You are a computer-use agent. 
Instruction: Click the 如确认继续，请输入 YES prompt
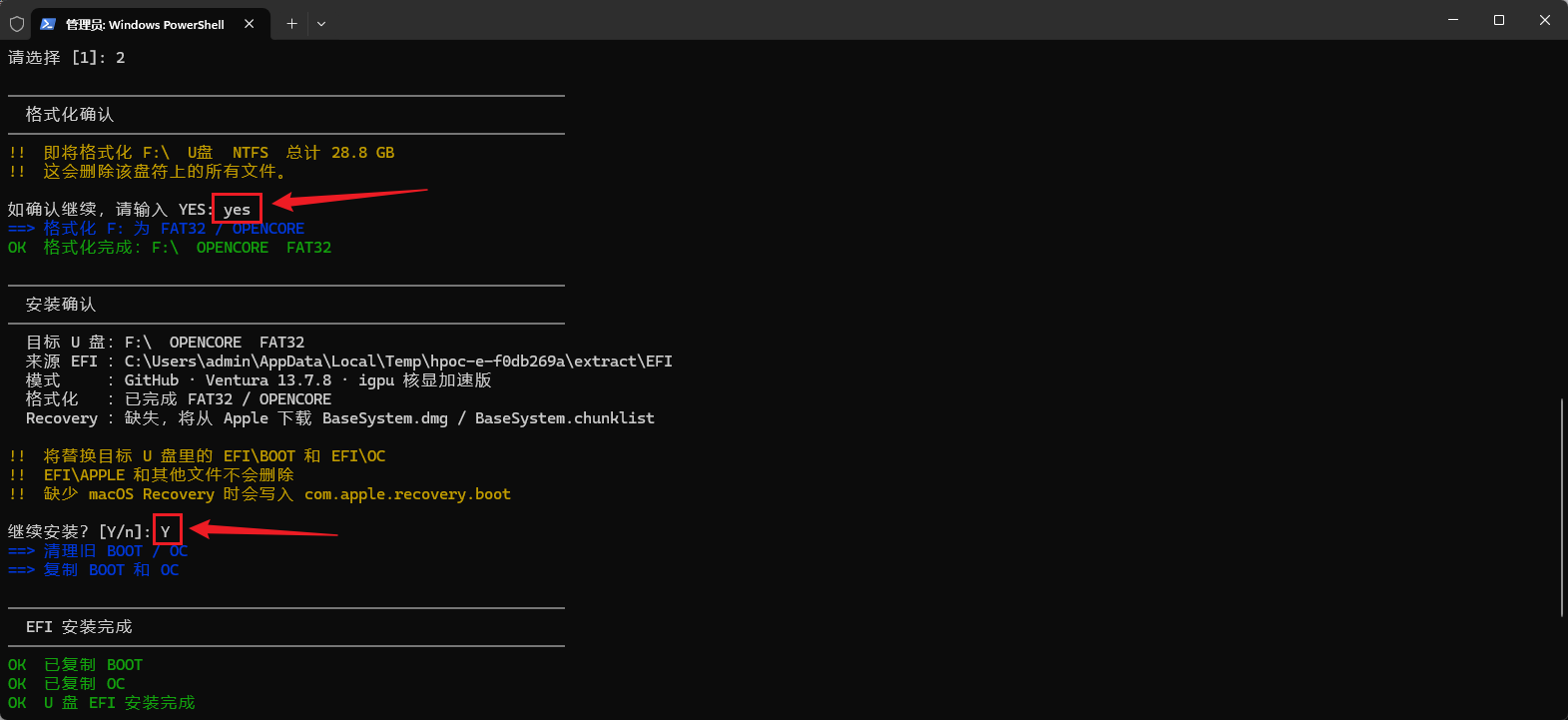tap(111, 210)
